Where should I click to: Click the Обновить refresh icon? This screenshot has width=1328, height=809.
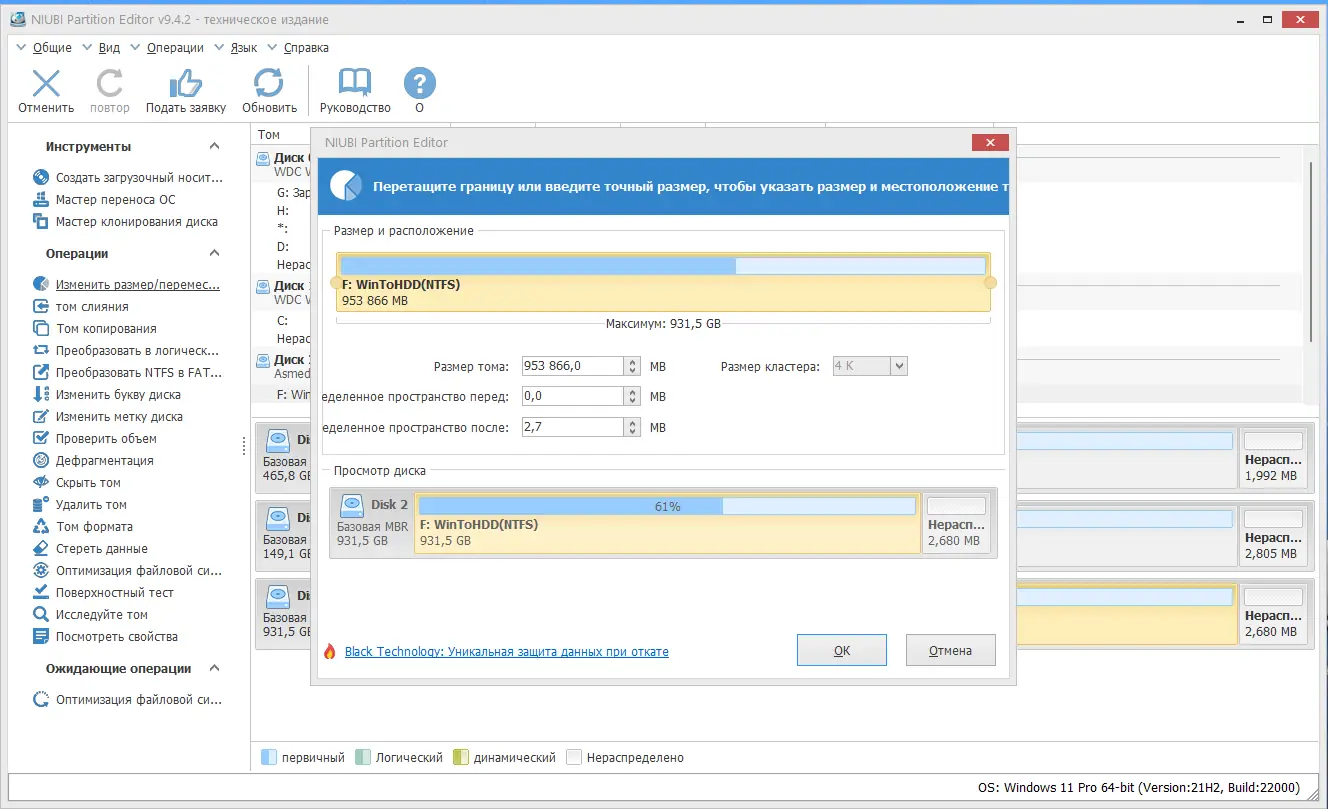tap(269, 83)
